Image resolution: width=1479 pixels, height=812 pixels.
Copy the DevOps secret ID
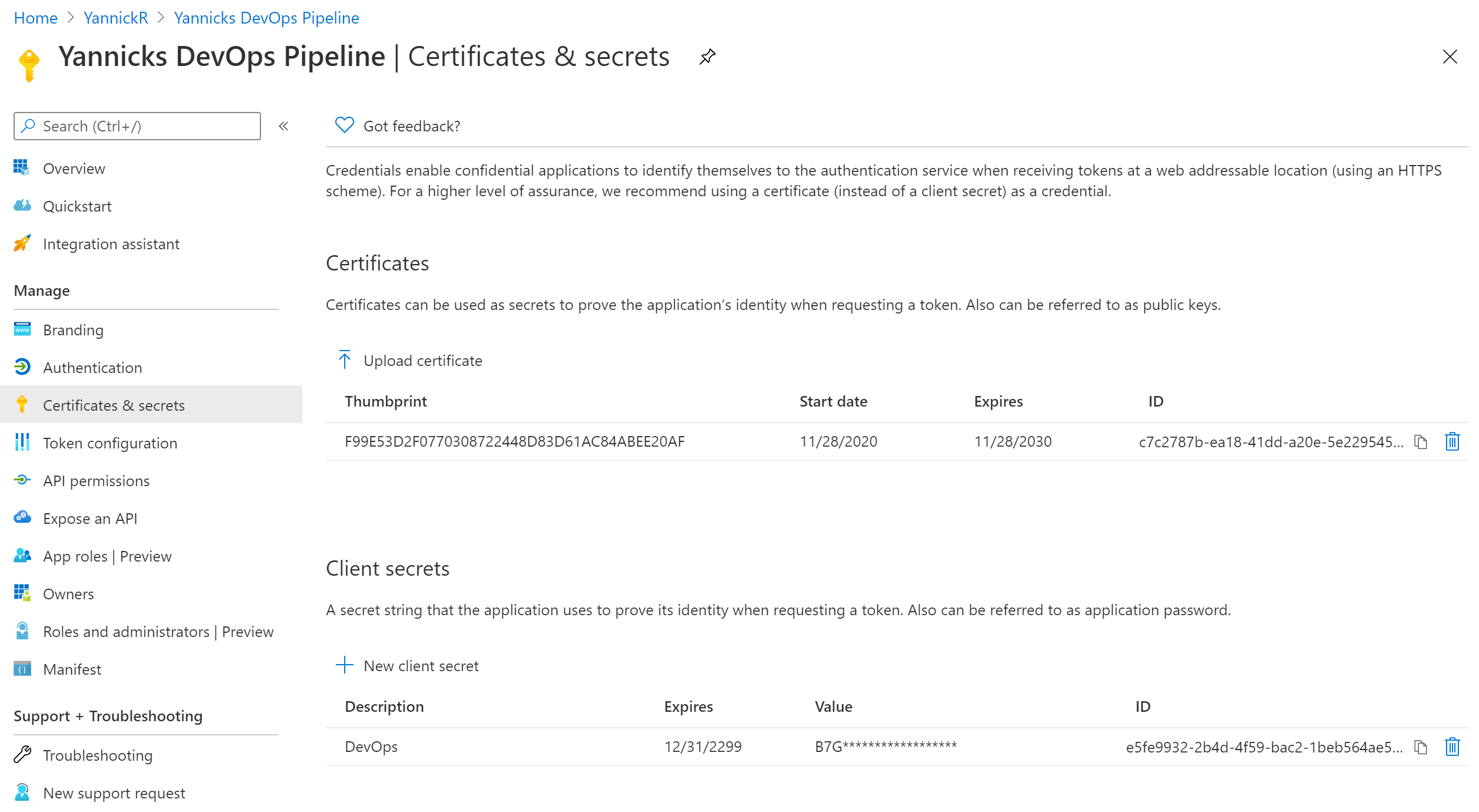tap(1421, 747)
